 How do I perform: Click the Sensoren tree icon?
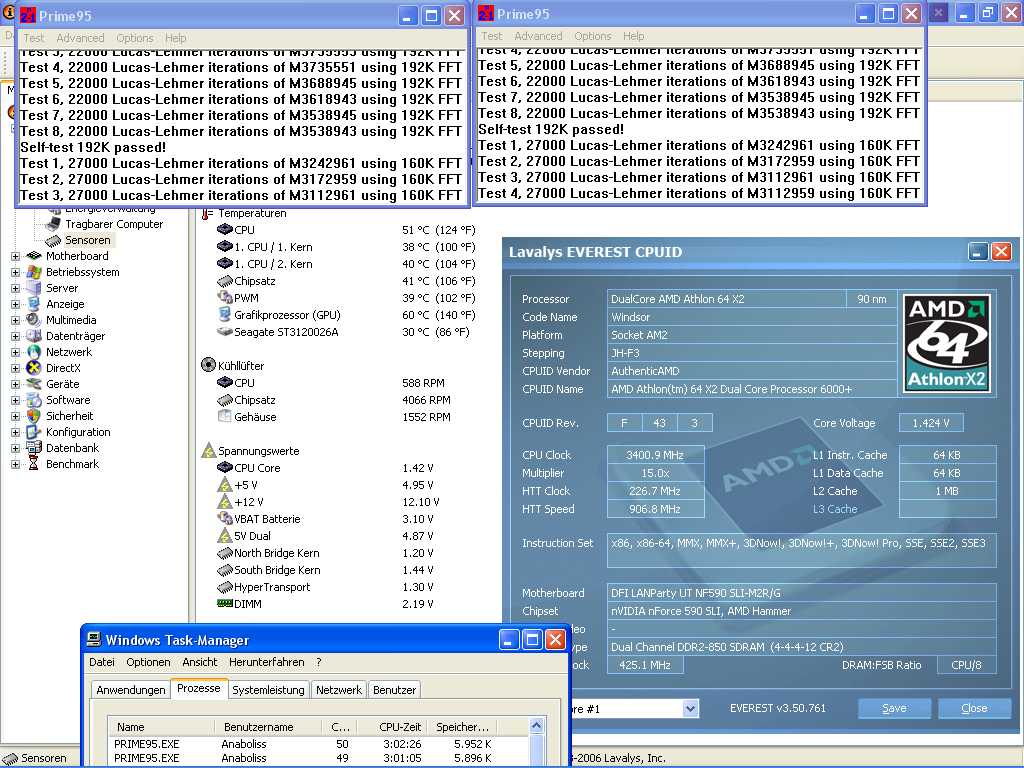coord(54,240)
